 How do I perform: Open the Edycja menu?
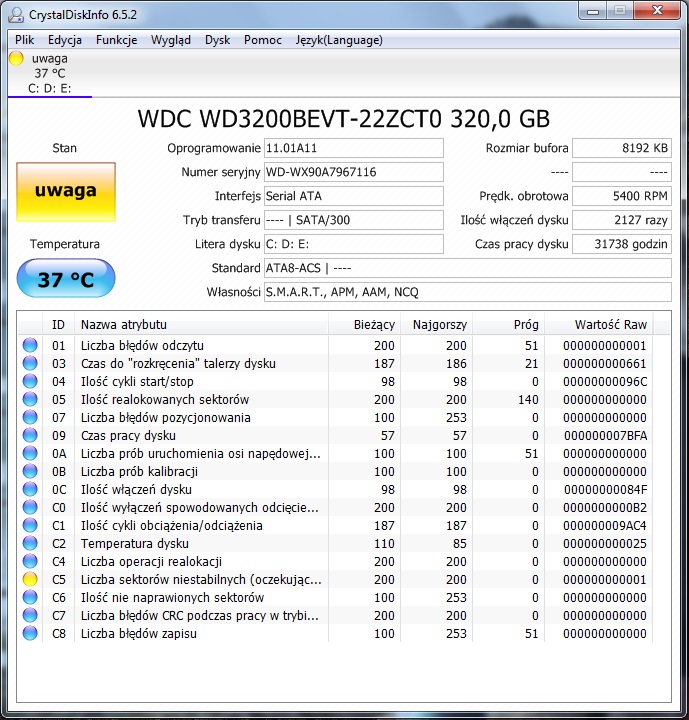pos(65,40)
